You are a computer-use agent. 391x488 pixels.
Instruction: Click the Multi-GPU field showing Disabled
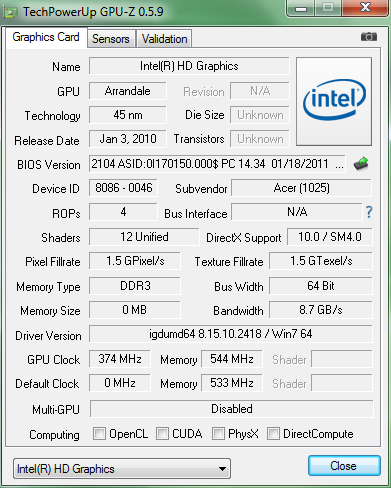point(232,409)
